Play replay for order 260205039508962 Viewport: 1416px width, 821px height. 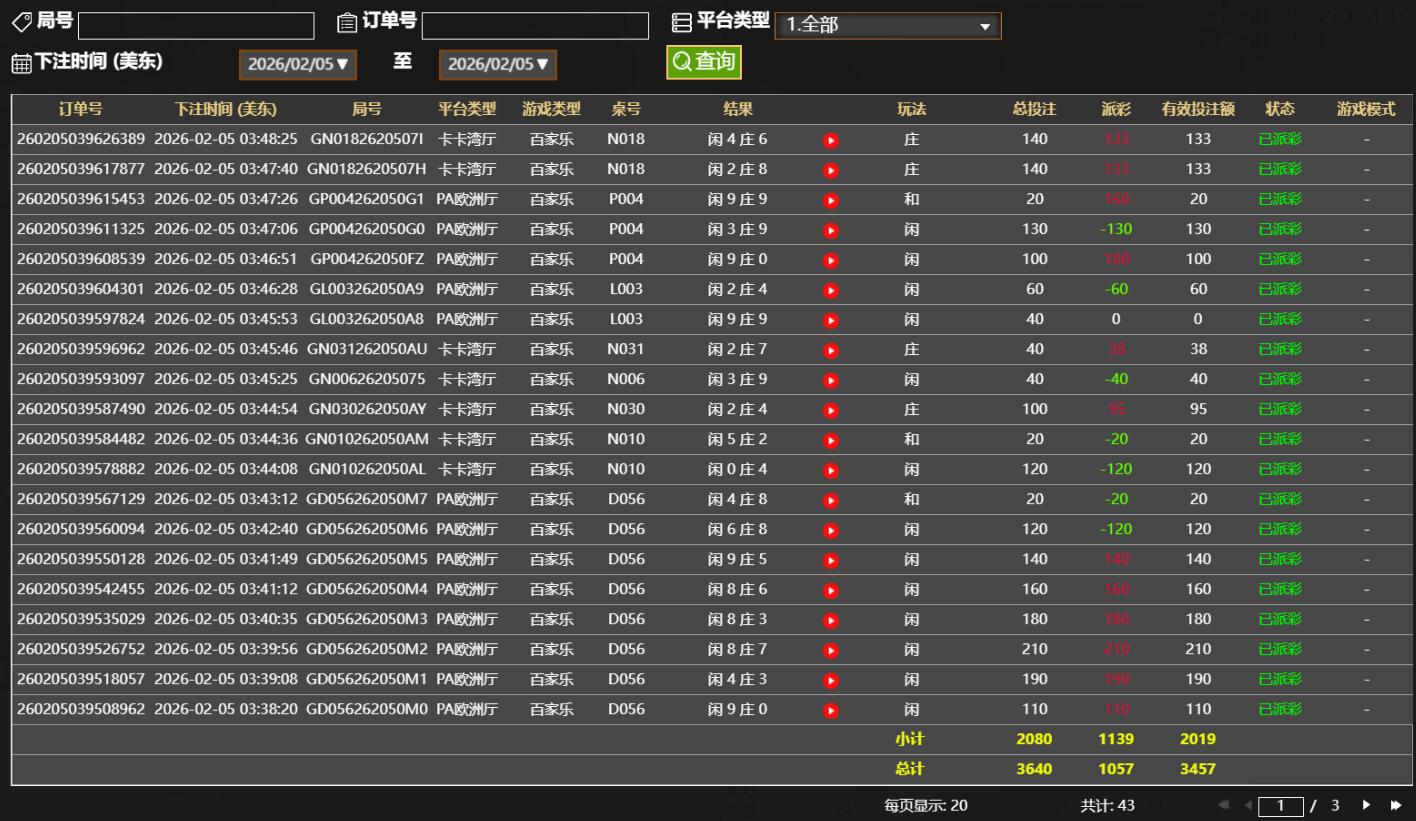pyautogui.click(x=830, y=710)
